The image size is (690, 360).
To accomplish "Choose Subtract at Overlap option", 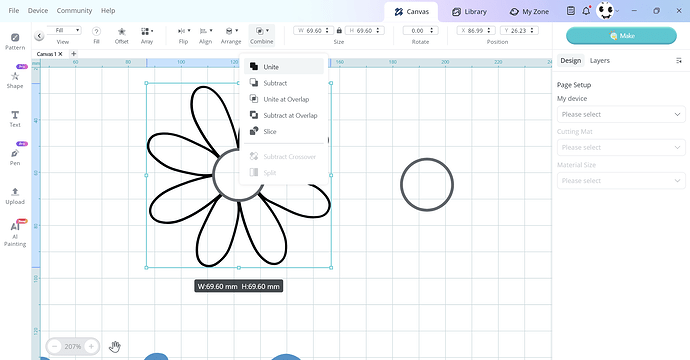I will point(284,115).
